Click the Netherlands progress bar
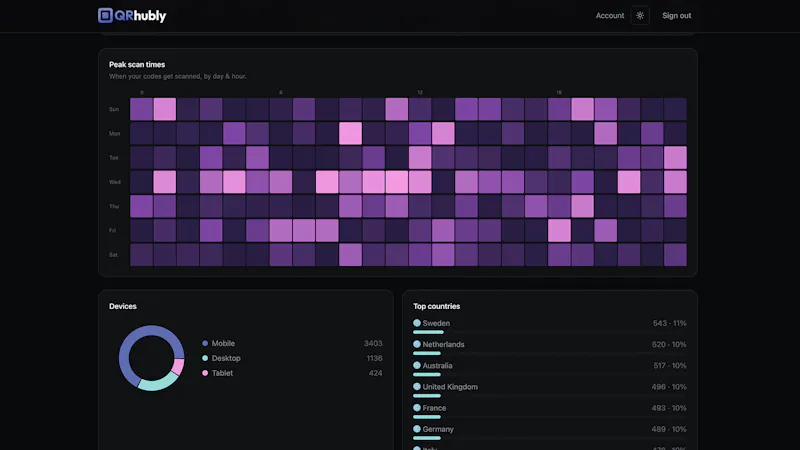Image resolution: width=800 pixels, height=450 pixels. 549,353
